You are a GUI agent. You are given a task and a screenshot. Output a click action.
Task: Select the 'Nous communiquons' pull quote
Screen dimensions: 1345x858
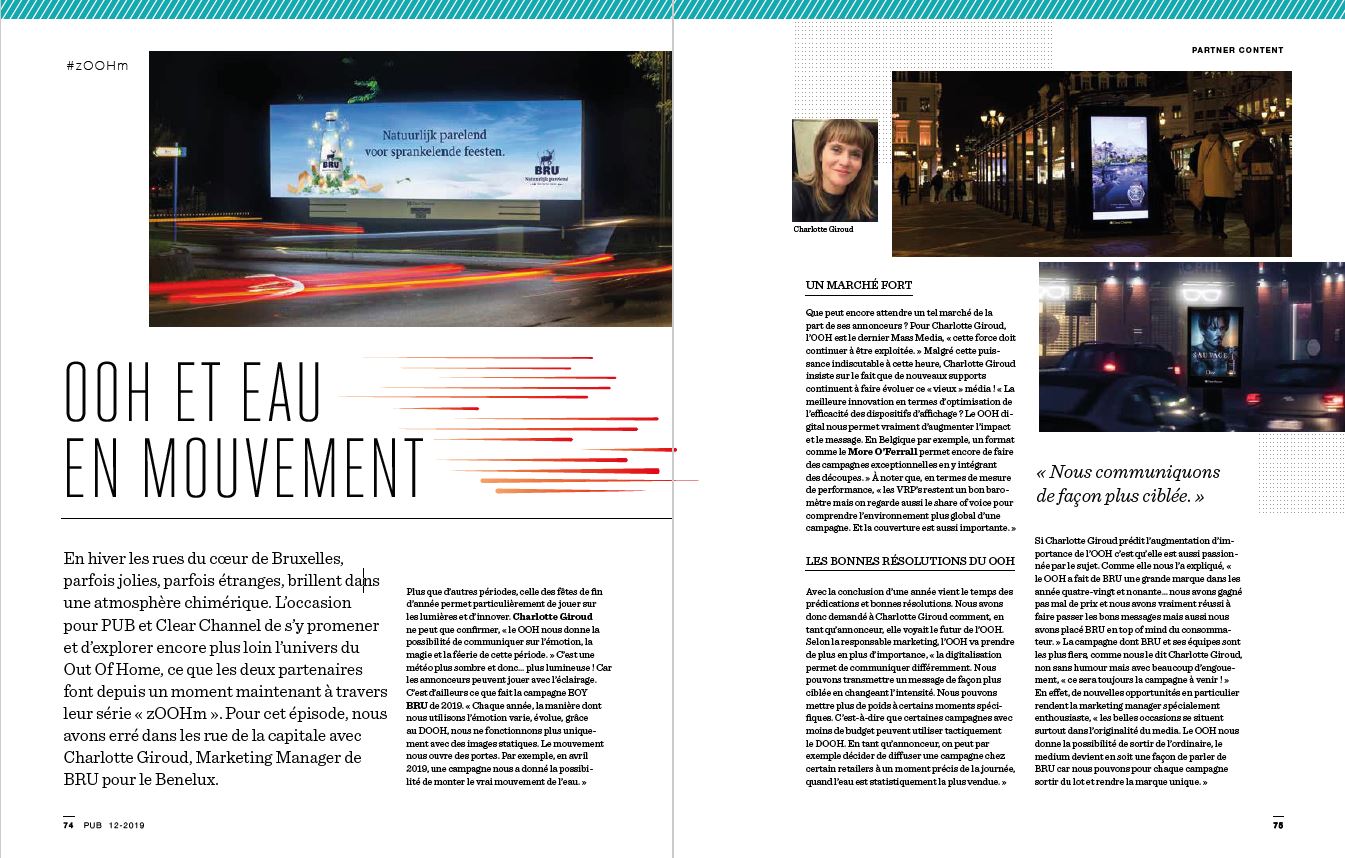coord(1128,483)
